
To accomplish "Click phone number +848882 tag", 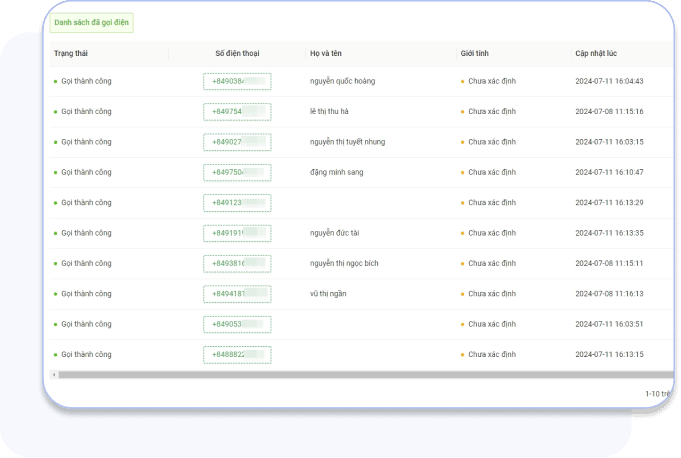I will pos(237,355).
